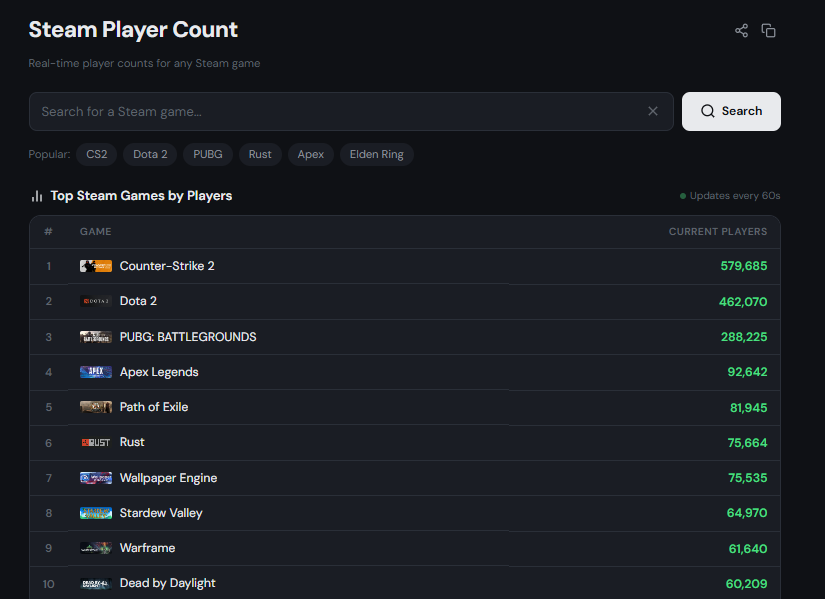This screenshot has height=599, width=825.
Task: Select the Dota 2 popular chip
Action: [x=150, y=154]
